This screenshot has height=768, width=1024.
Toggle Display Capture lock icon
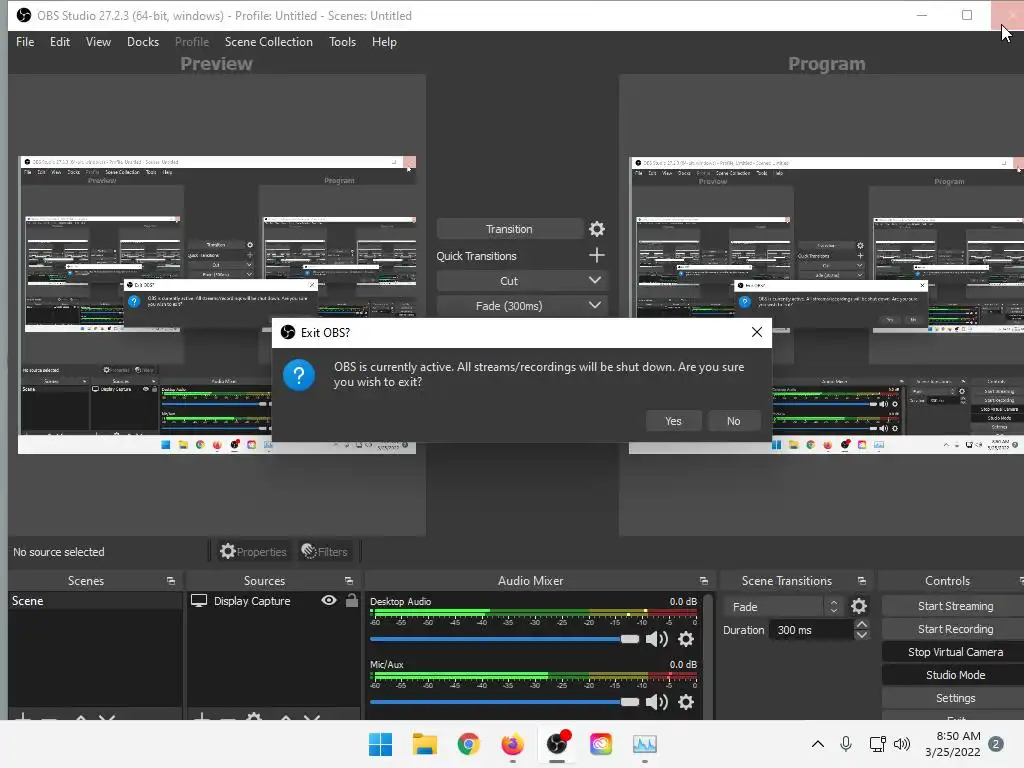[352, 600]
